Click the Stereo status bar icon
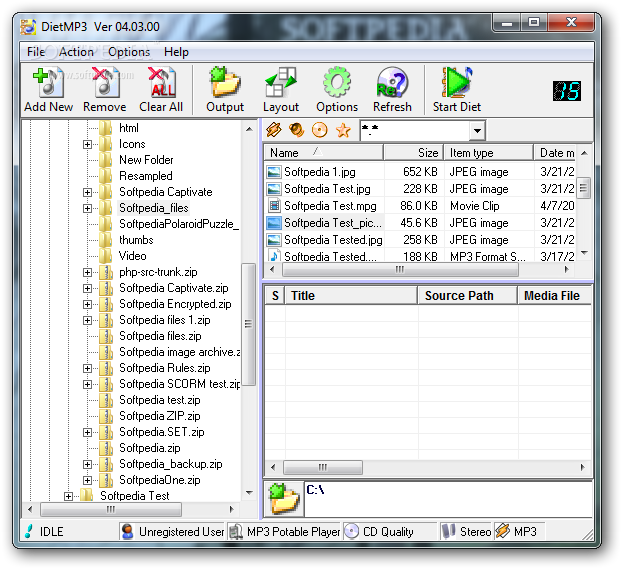Screen dimensions: 622x569 click(x=448, y=531)
